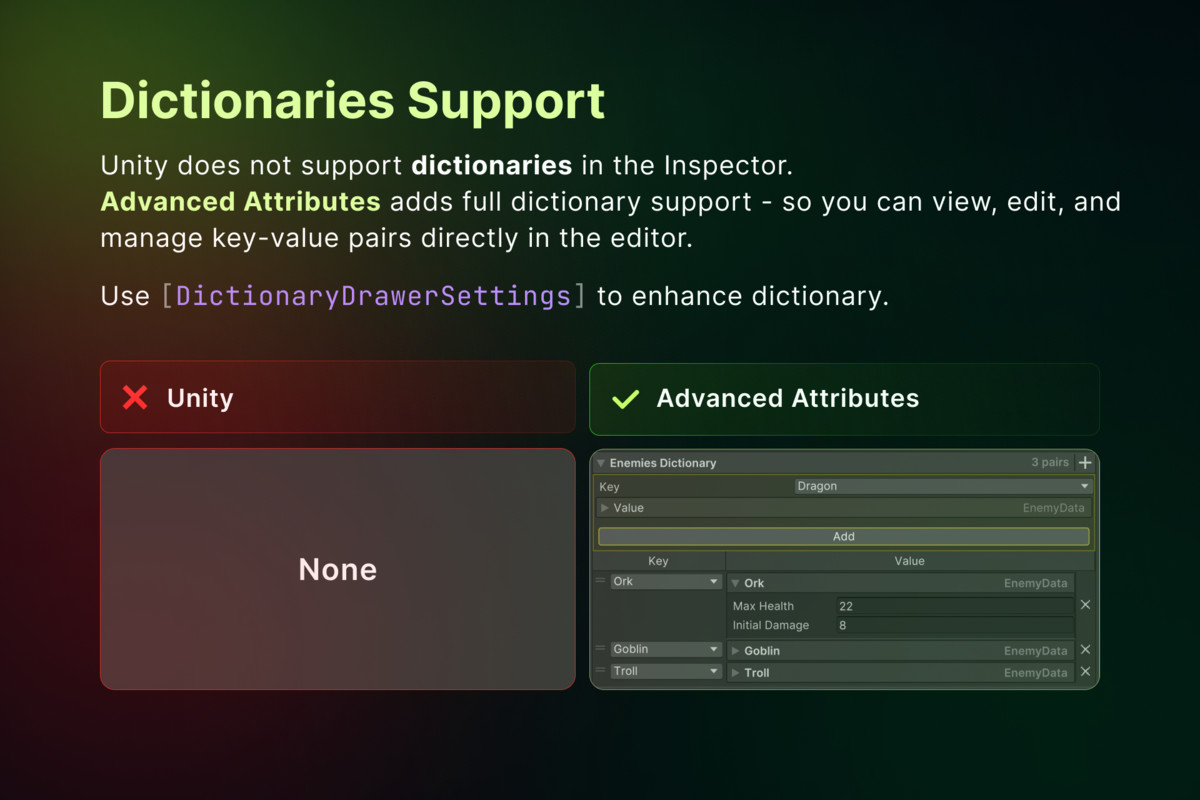Image resolution: width=1200 pixels, height=800 pixels.
Task: Remove the Ork pair with its X icon
Action: (x=1085, y=605)
